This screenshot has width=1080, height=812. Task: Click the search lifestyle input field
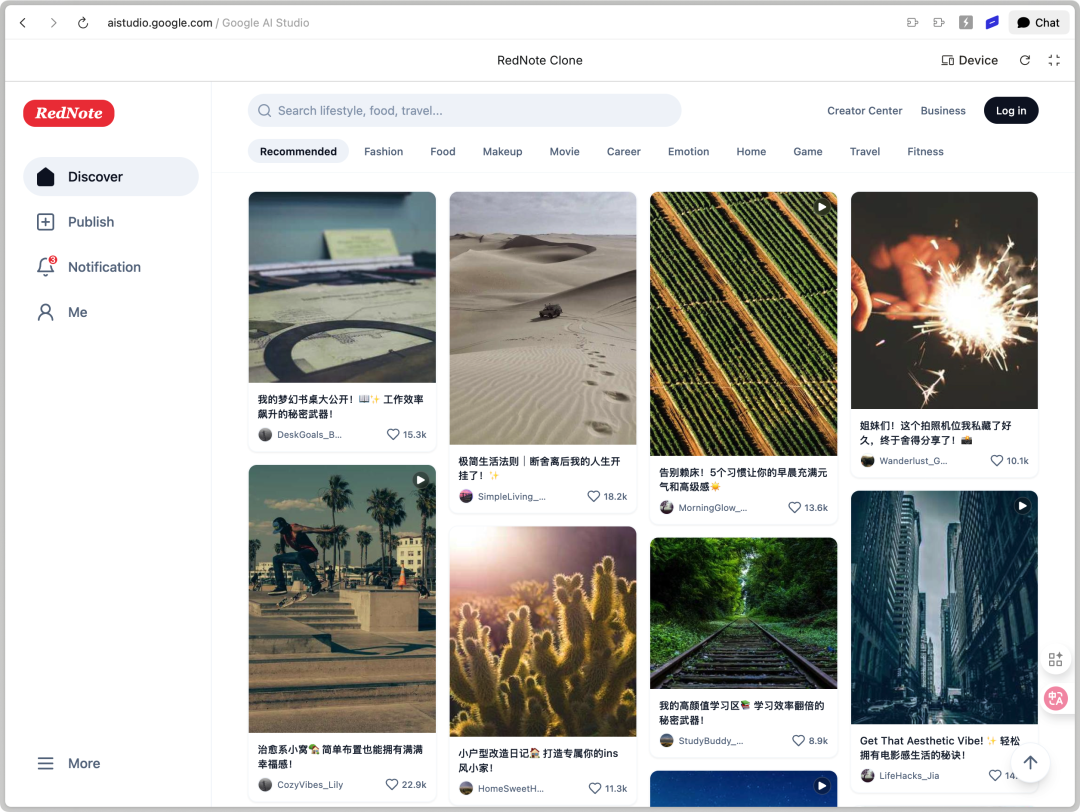coord(465,110)
